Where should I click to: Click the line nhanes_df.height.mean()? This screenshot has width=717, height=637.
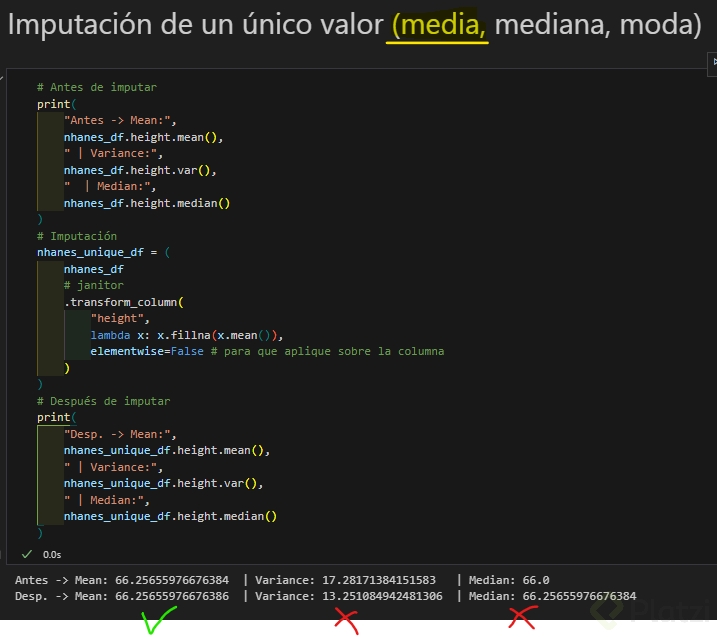(144, 137)
